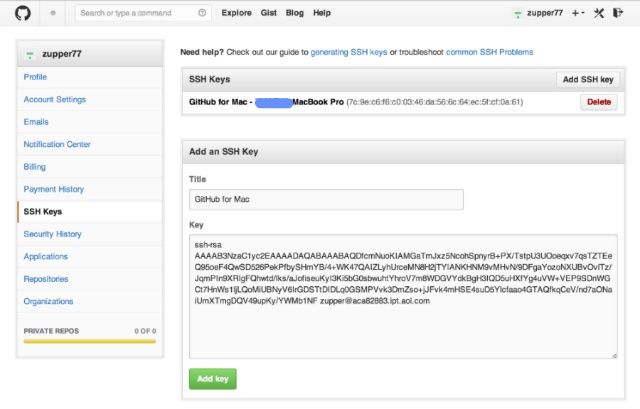This screenshot has width=640, height=409.
Task: Select Applications in settings sidebar
Action: tap(46, 256)
